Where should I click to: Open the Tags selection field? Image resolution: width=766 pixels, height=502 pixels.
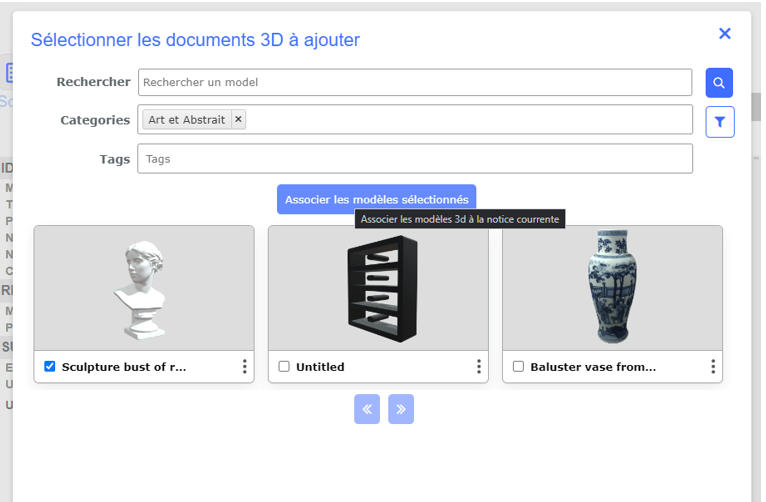415,159
